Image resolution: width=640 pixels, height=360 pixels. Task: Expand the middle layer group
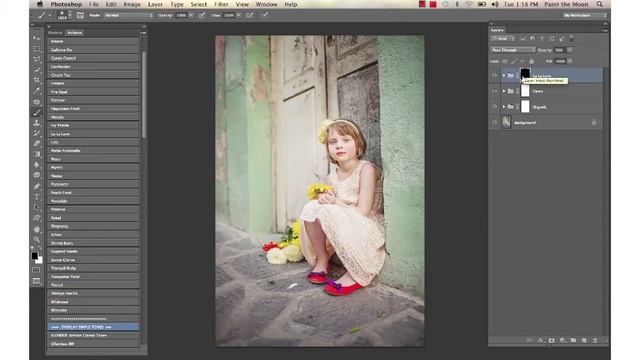[504, 91]
